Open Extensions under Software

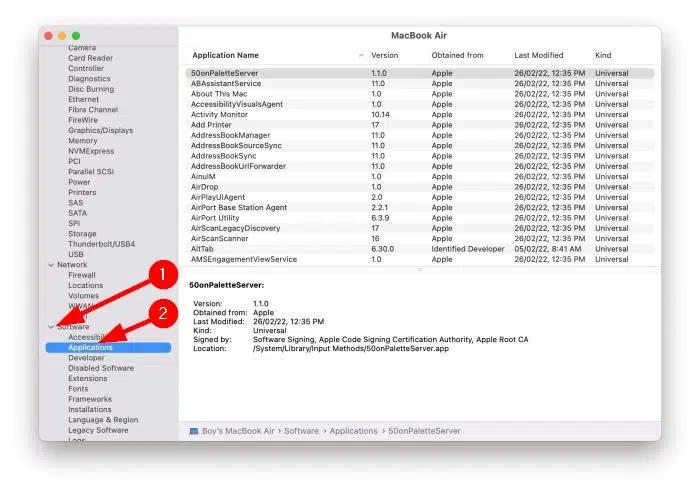pyautogui.click(x=88, y=379)
